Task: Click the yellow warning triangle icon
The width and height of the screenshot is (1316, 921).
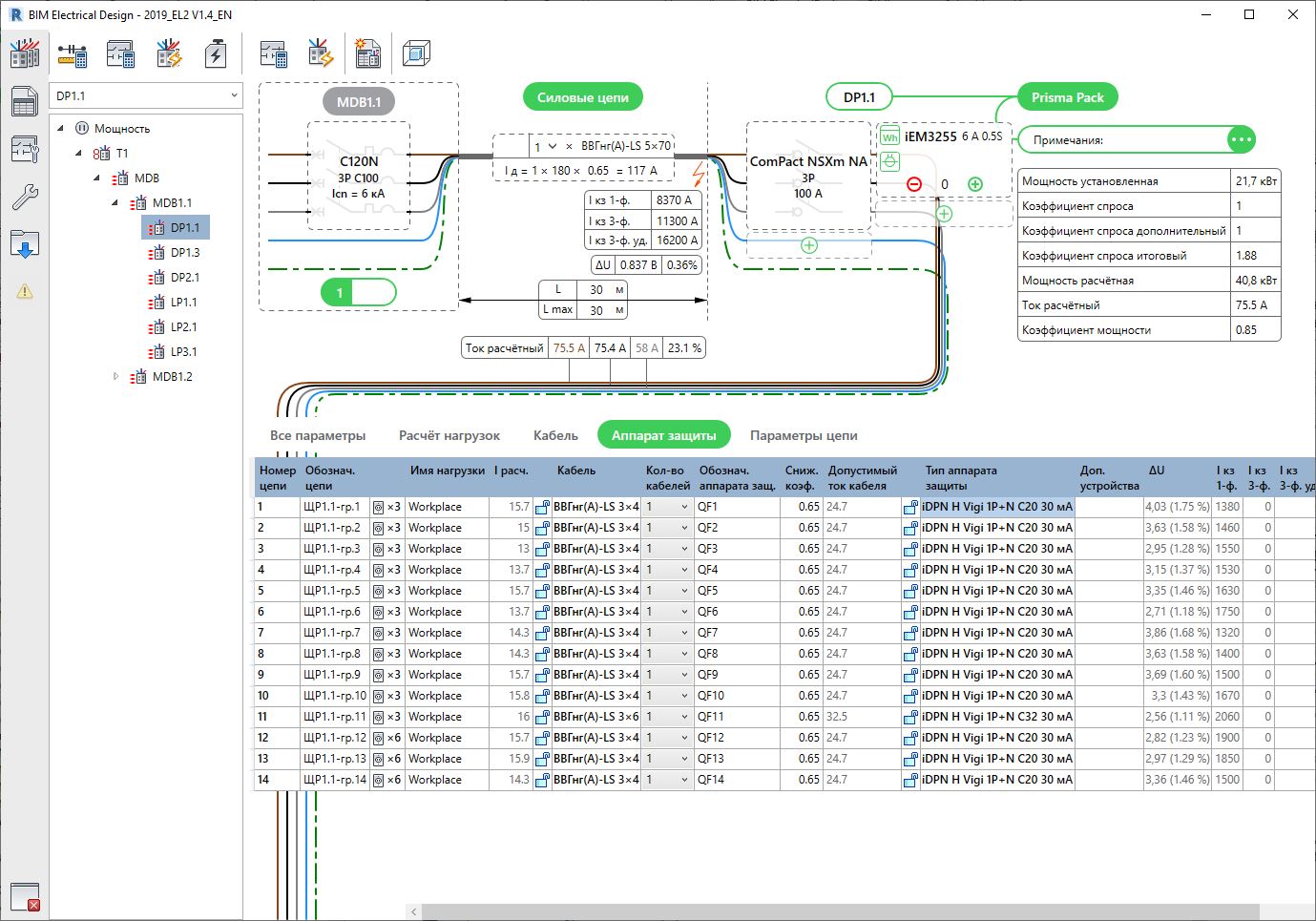Action: click(25, 292)
